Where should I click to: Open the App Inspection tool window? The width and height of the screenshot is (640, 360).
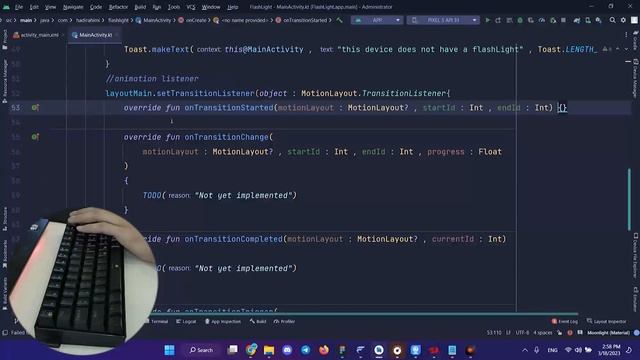click(x=223, y=322)
